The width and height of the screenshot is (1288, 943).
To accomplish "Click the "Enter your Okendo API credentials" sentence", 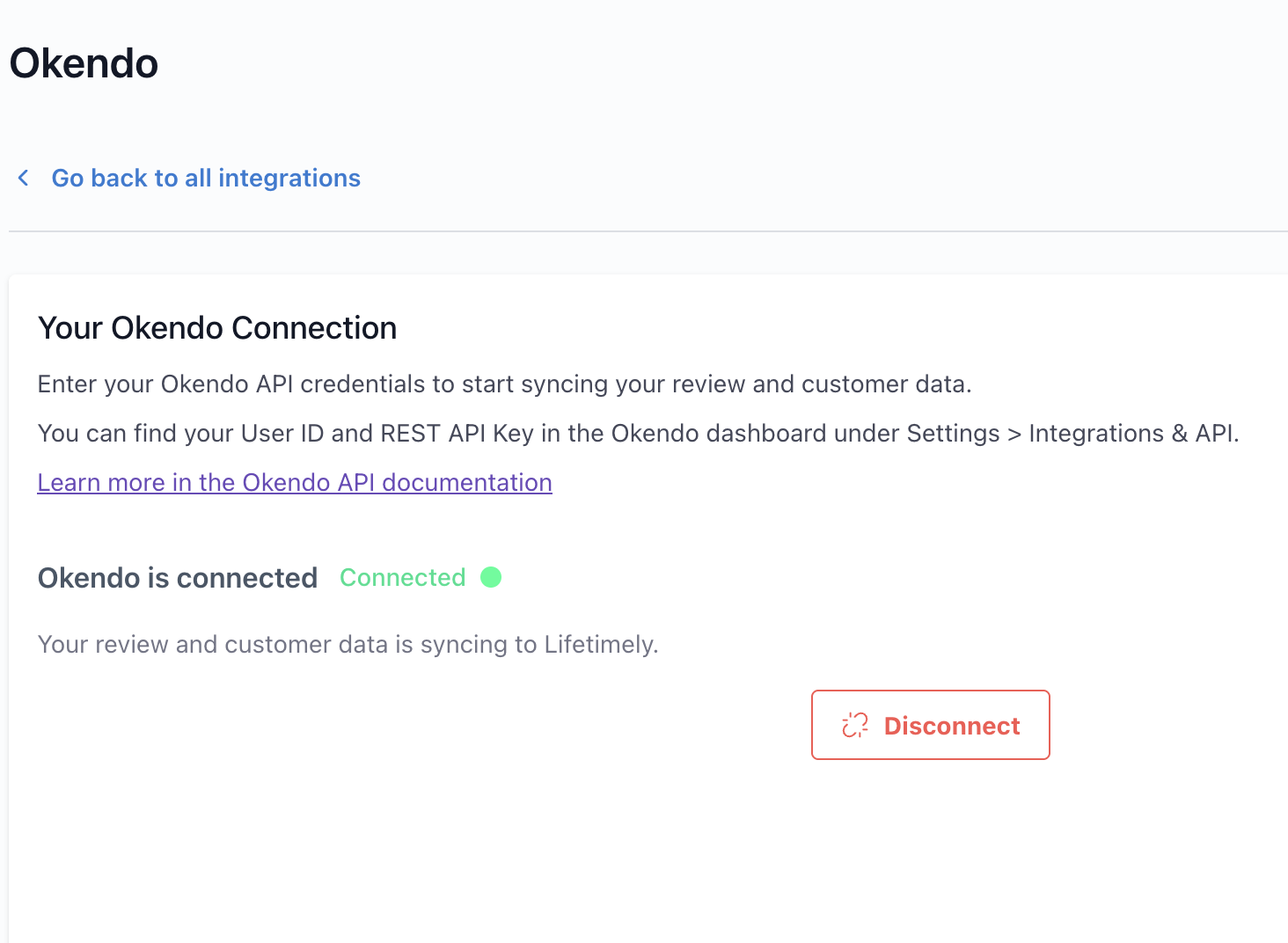I will pyautogui.click(x=505, y=384).
